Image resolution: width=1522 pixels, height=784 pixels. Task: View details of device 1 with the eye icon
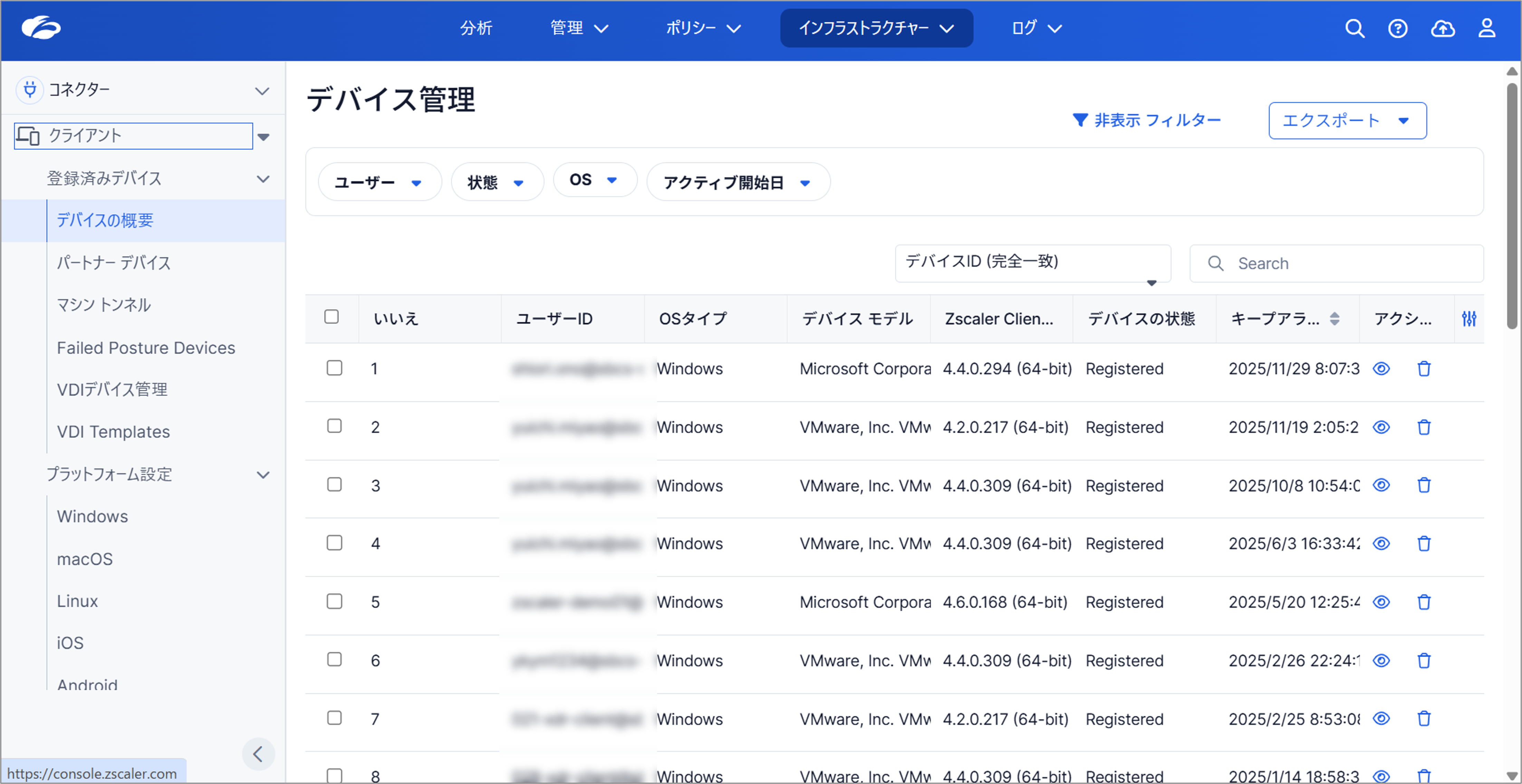[1381, 369]
